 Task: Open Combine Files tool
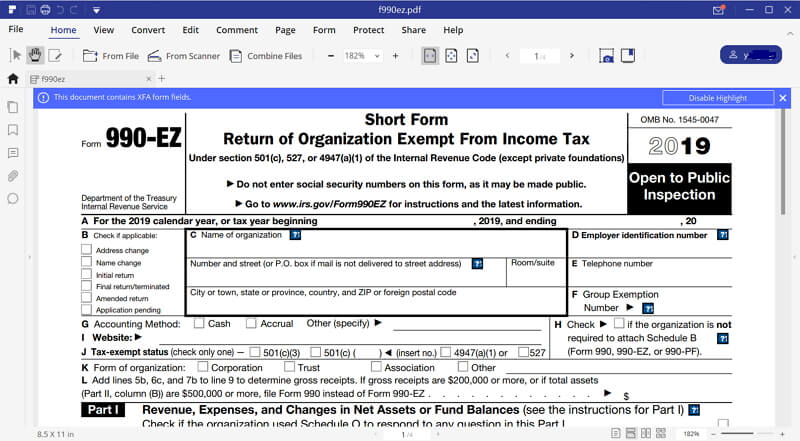265,56
